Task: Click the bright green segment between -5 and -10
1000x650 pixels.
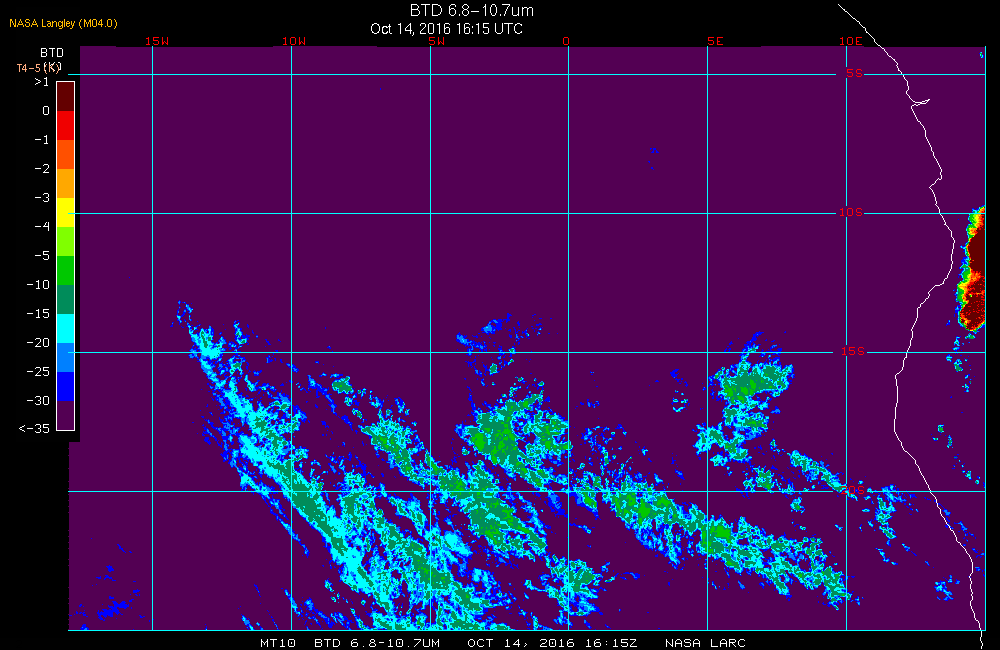Action: 66,270
